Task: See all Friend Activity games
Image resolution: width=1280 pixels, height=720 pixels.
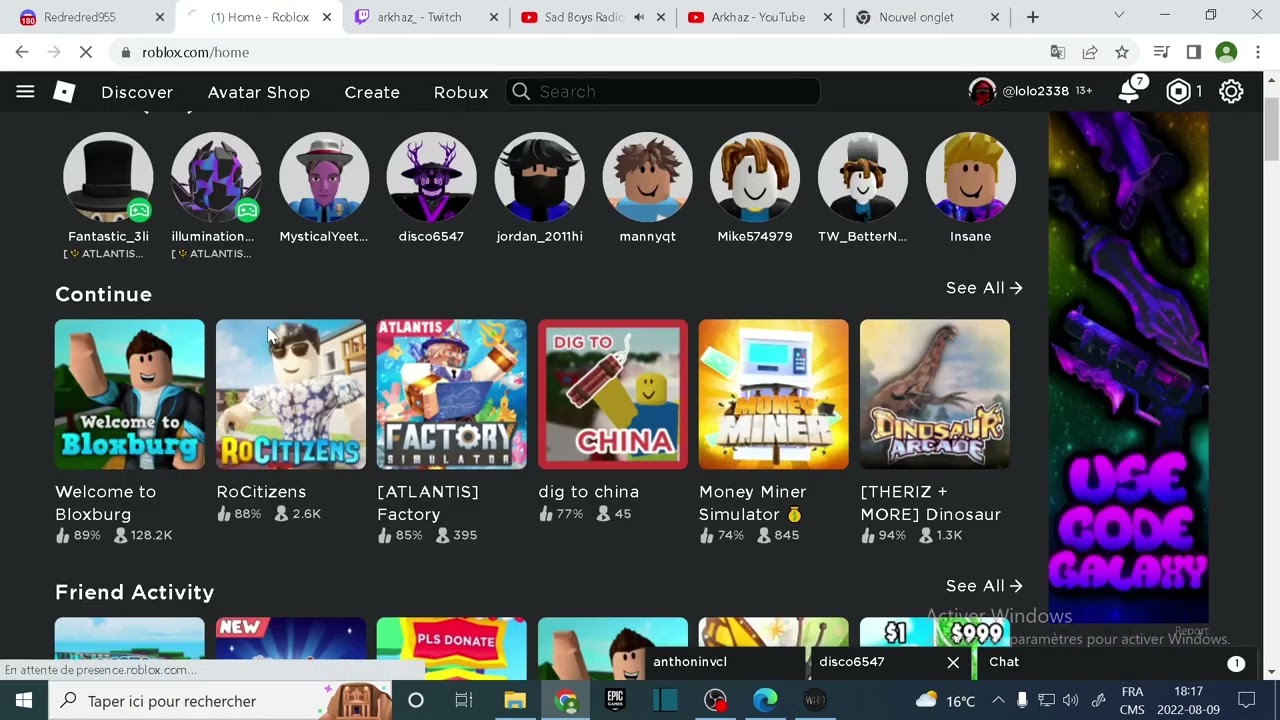Action: point(984,586)
